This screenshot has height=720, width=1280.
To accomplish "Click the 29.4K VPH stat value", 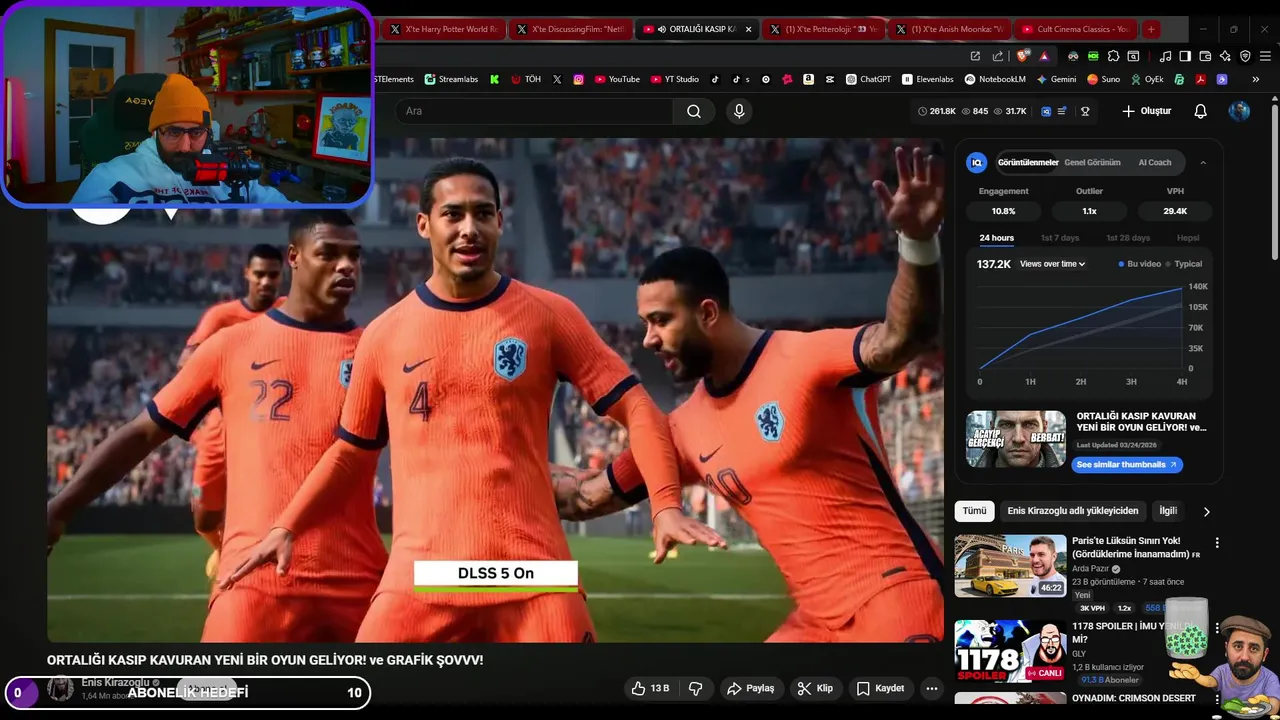I will click(1175, 211).
